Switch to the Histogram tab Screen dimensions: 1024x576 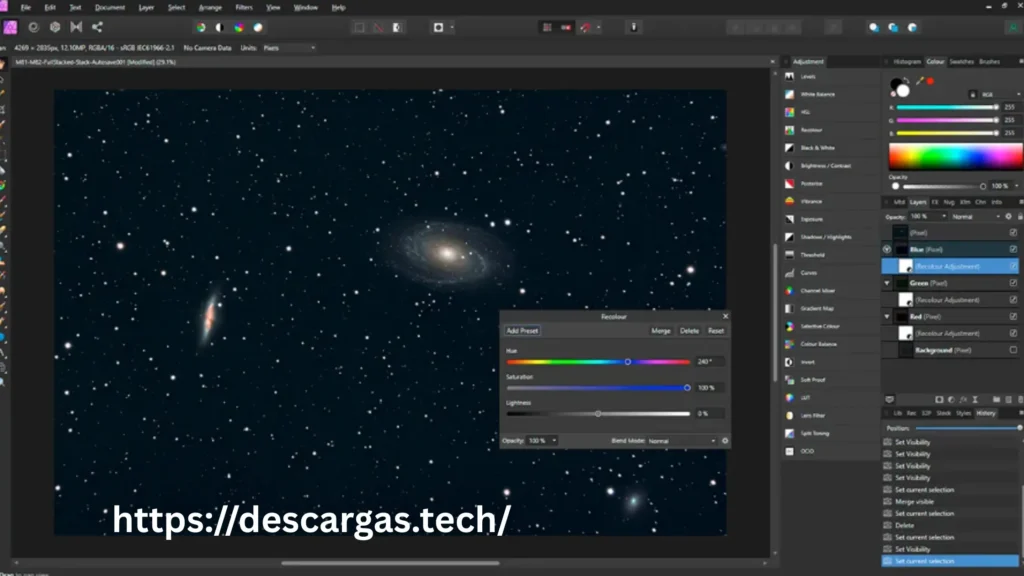[x=907, y=61]
